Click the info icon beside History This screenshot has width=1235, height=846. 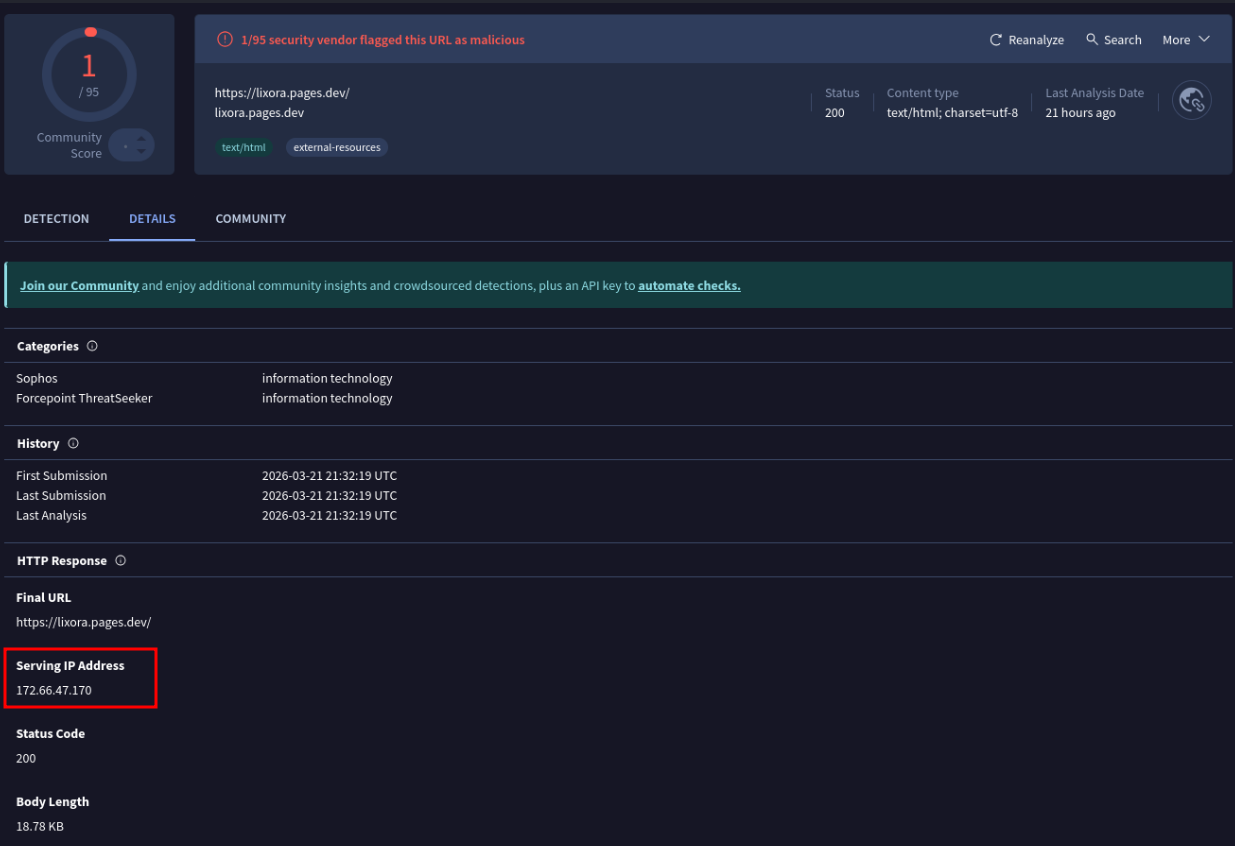(x=73, y=443)
